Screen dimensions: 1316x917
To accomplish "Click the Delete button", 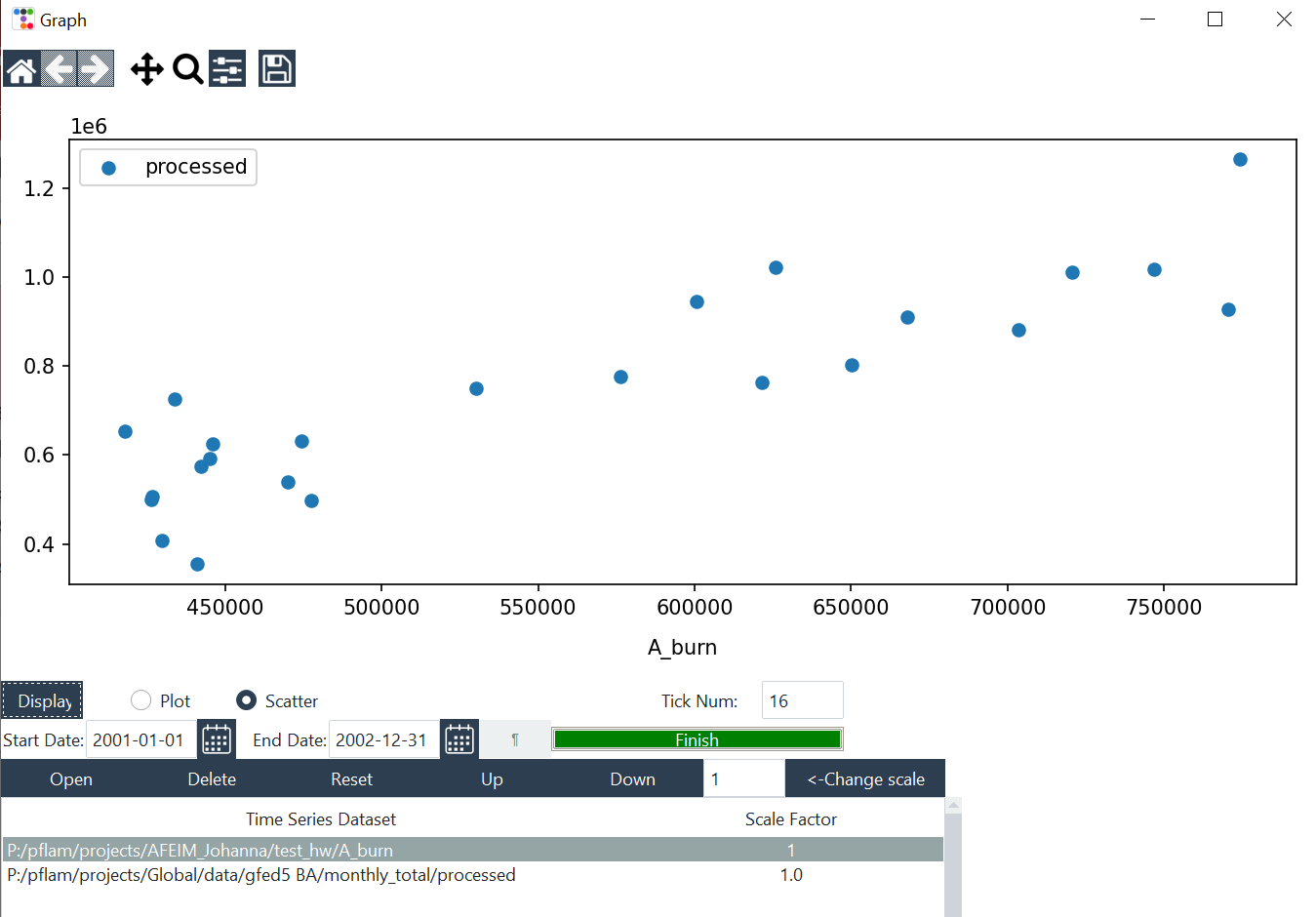I will pyautogui.click(x=212, y=778).
